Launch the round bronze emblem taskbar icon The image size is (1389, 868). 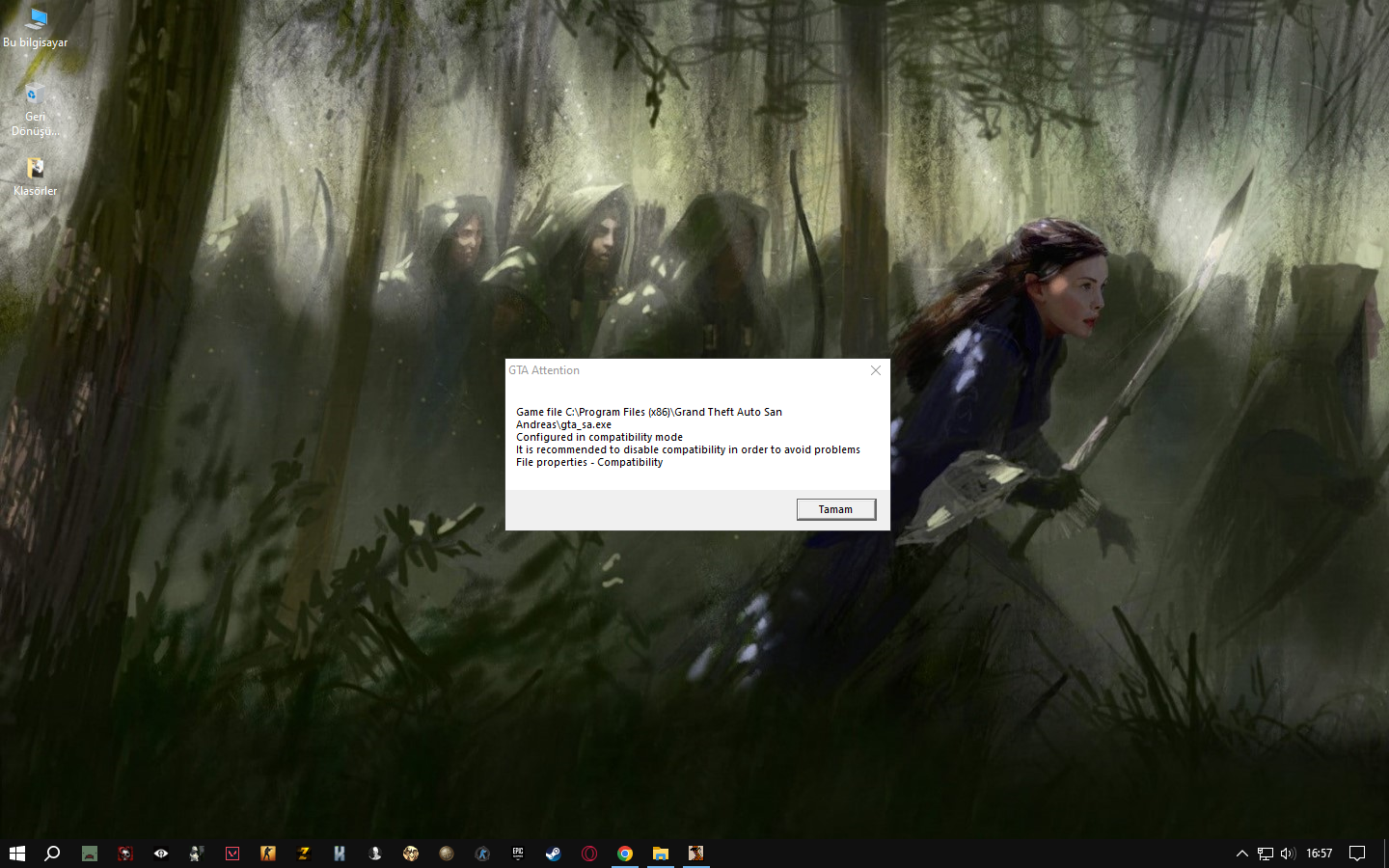pyautogui.click(x=447, y=854)
